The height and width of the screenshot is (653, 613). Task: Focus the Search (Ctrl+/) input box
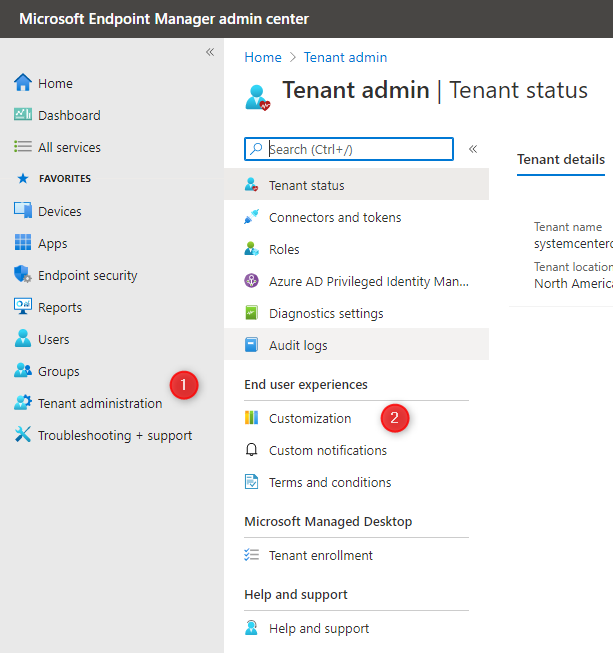(x=349, y=149)
